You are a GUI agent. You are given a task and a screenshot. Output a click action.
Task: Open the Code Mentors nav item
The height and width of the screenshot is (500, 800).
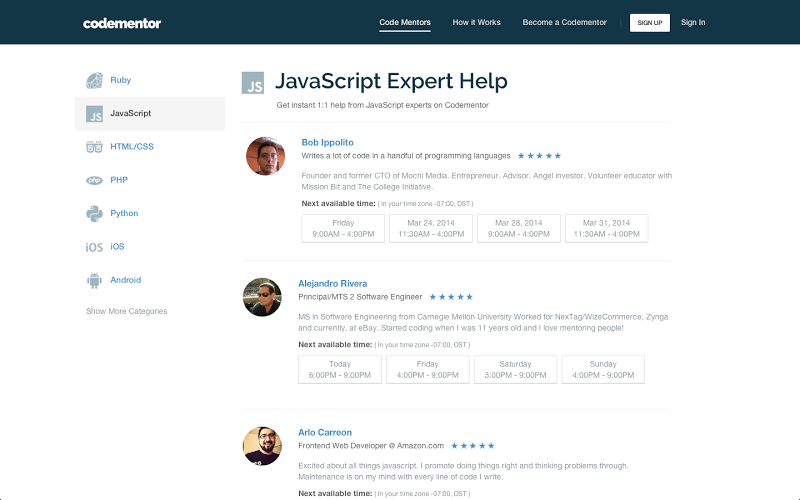[x=405, y=22]
